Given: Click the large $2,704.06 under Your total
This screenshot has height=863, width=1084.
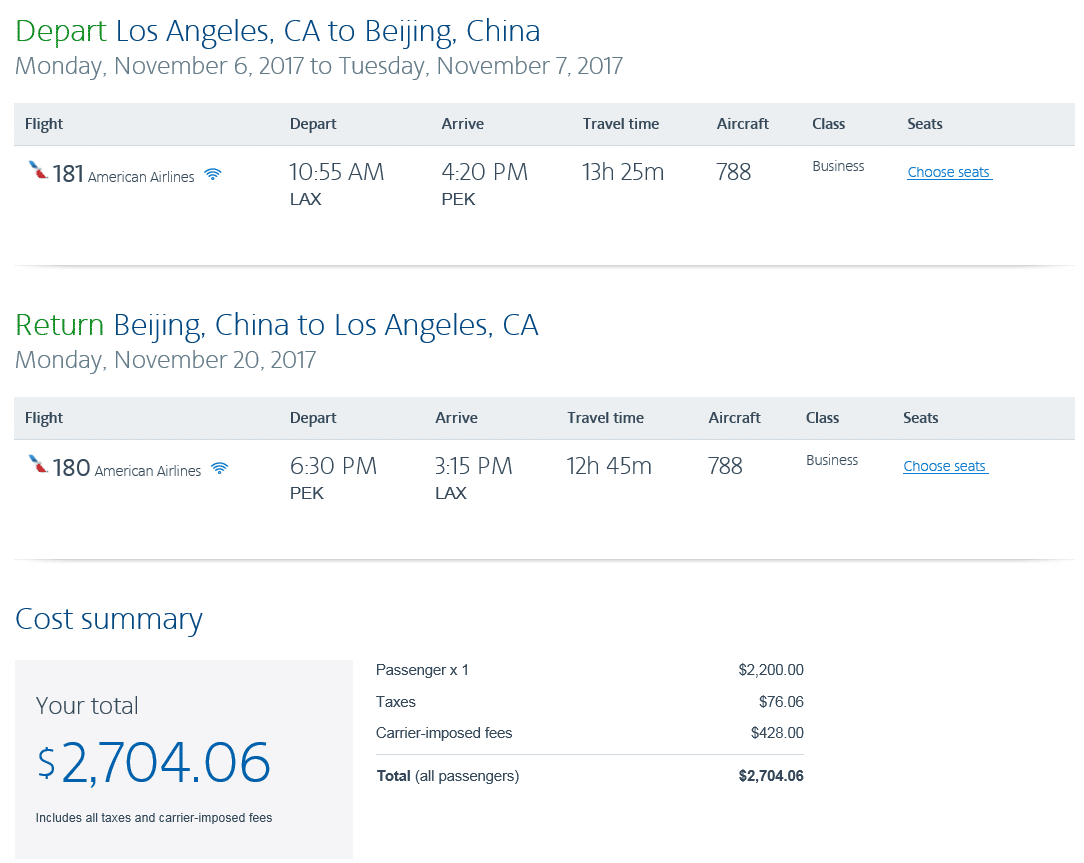Looking at the screenshot, I should 154,762.
